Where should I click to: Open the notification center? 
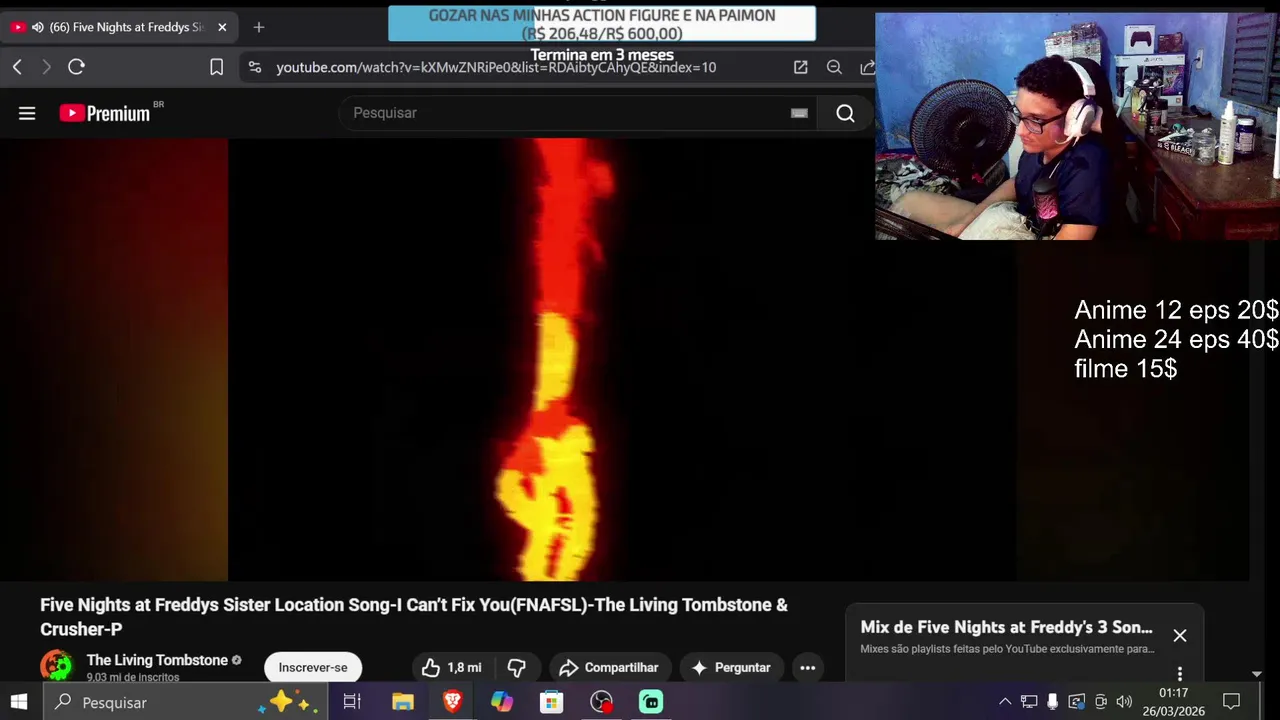coord(1232,702)
